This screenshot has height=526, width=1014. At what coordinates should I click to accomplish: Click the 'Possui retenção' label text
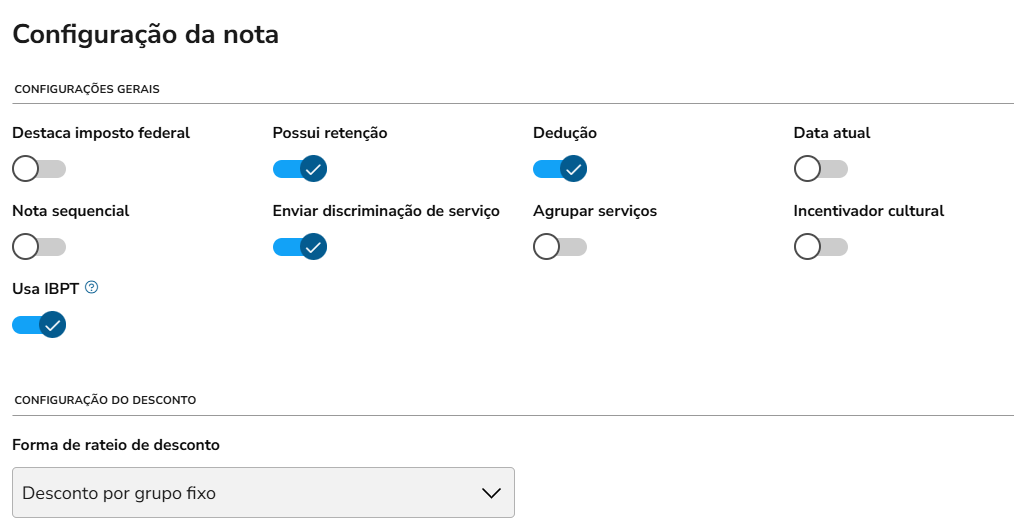[x=330, y=133]
